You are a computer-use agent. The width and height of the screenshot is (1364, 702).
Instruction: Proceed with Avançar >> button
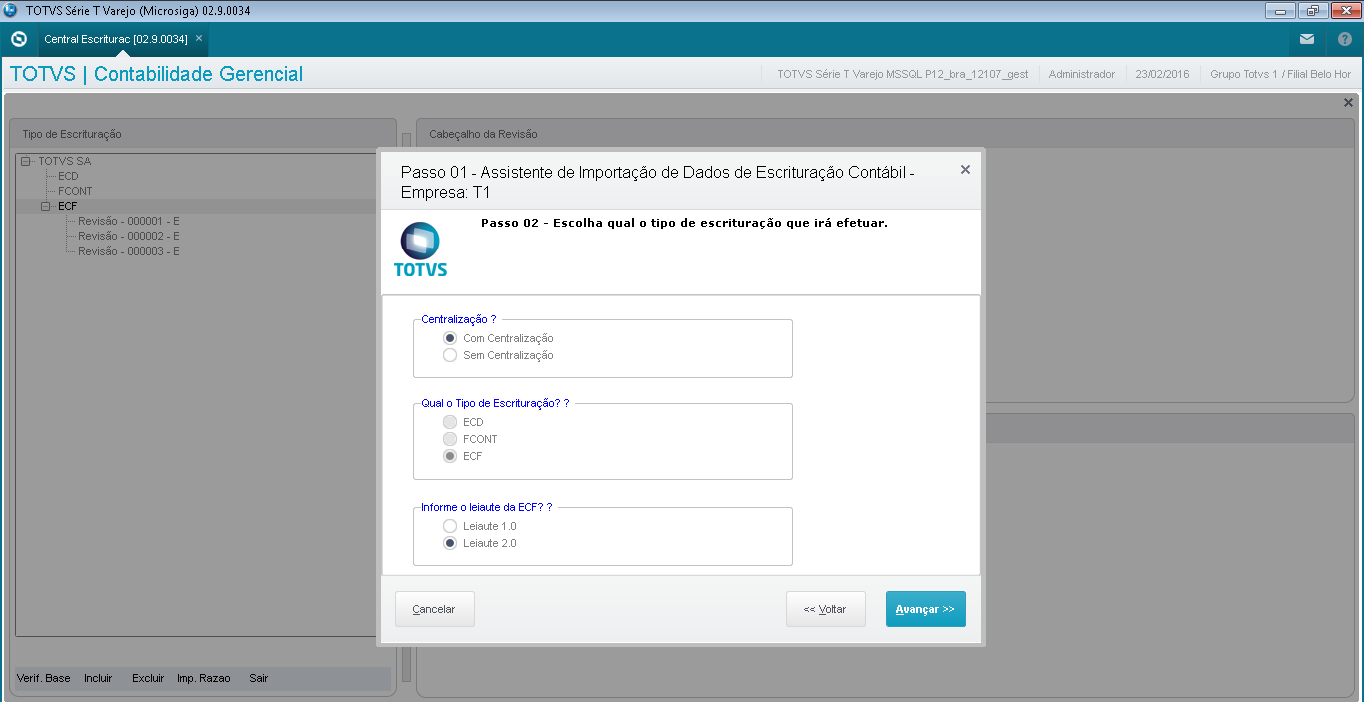tap(925, 609)
